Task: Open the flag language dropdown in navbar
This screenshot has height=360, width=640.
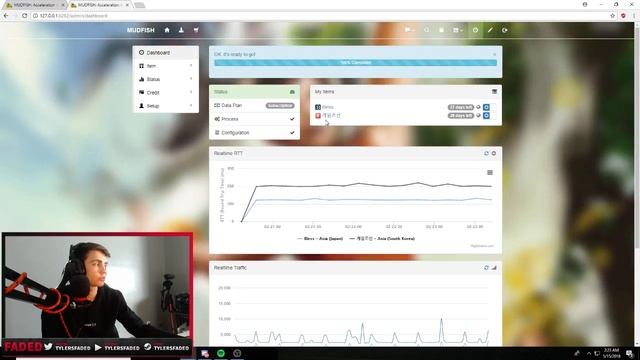Action: [x=409, y=30]
